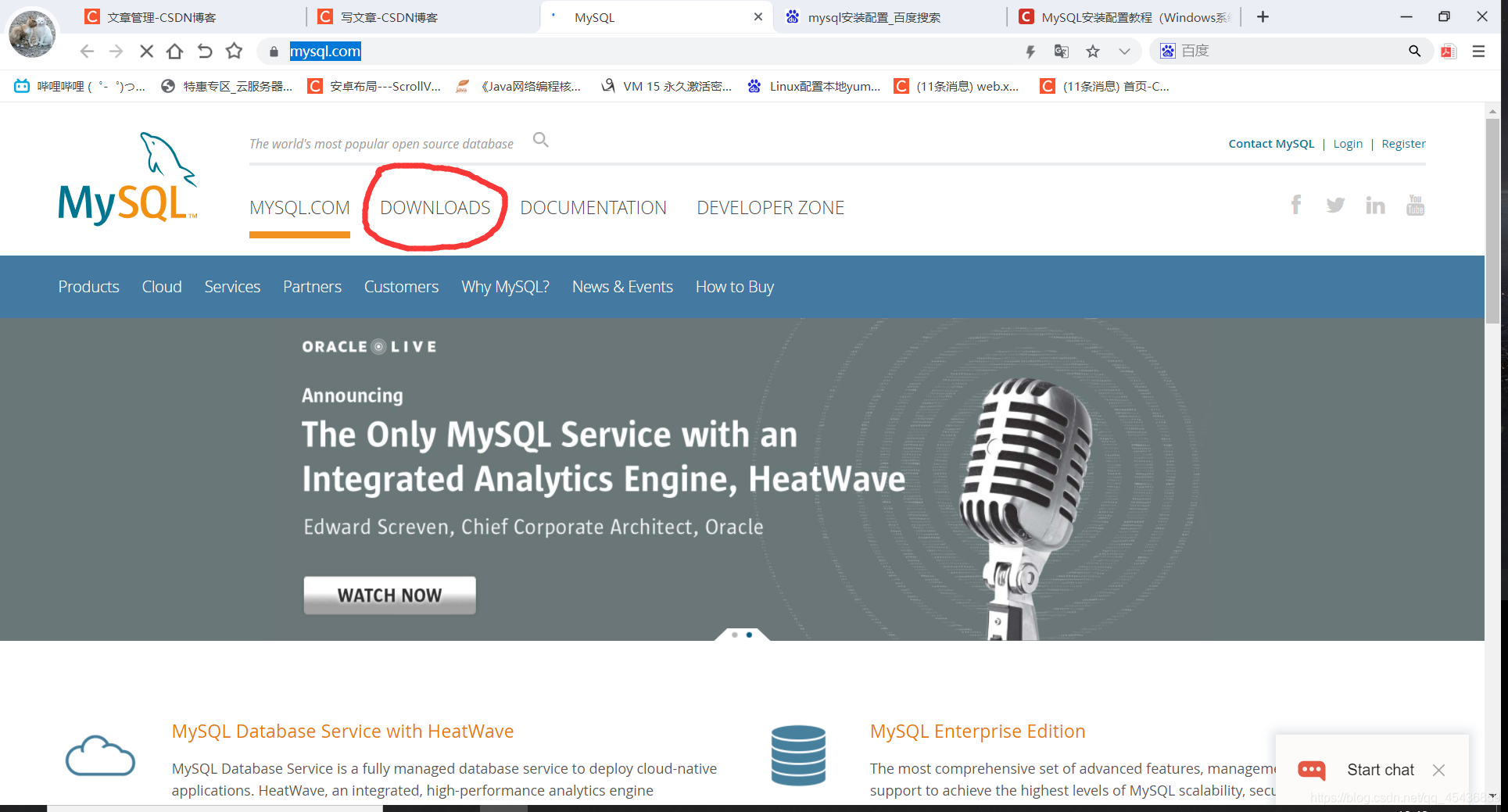
Task: Bookmark page with toolbar star icon
Action: tap(234, 52)
